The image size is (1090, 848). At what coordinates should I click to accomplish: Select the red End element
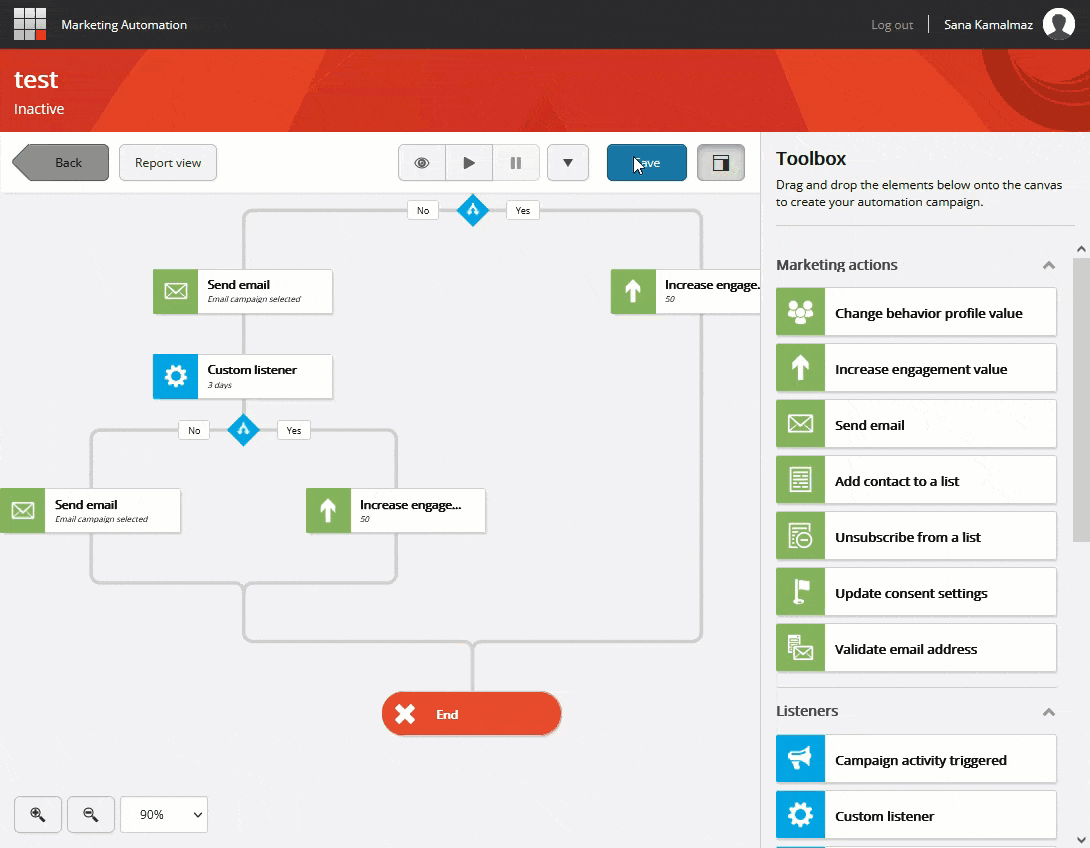471,714
